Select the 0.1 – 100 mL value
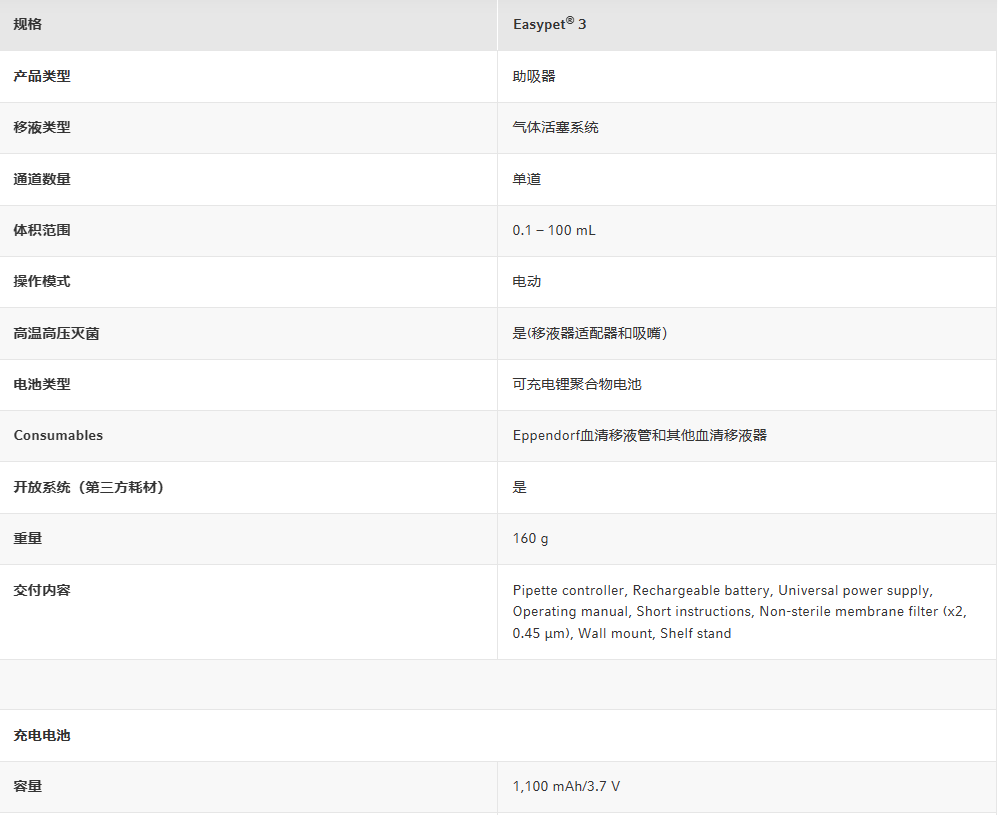Image resolution: width=998 pixels, height=815 pixels. tap(554, 230)
